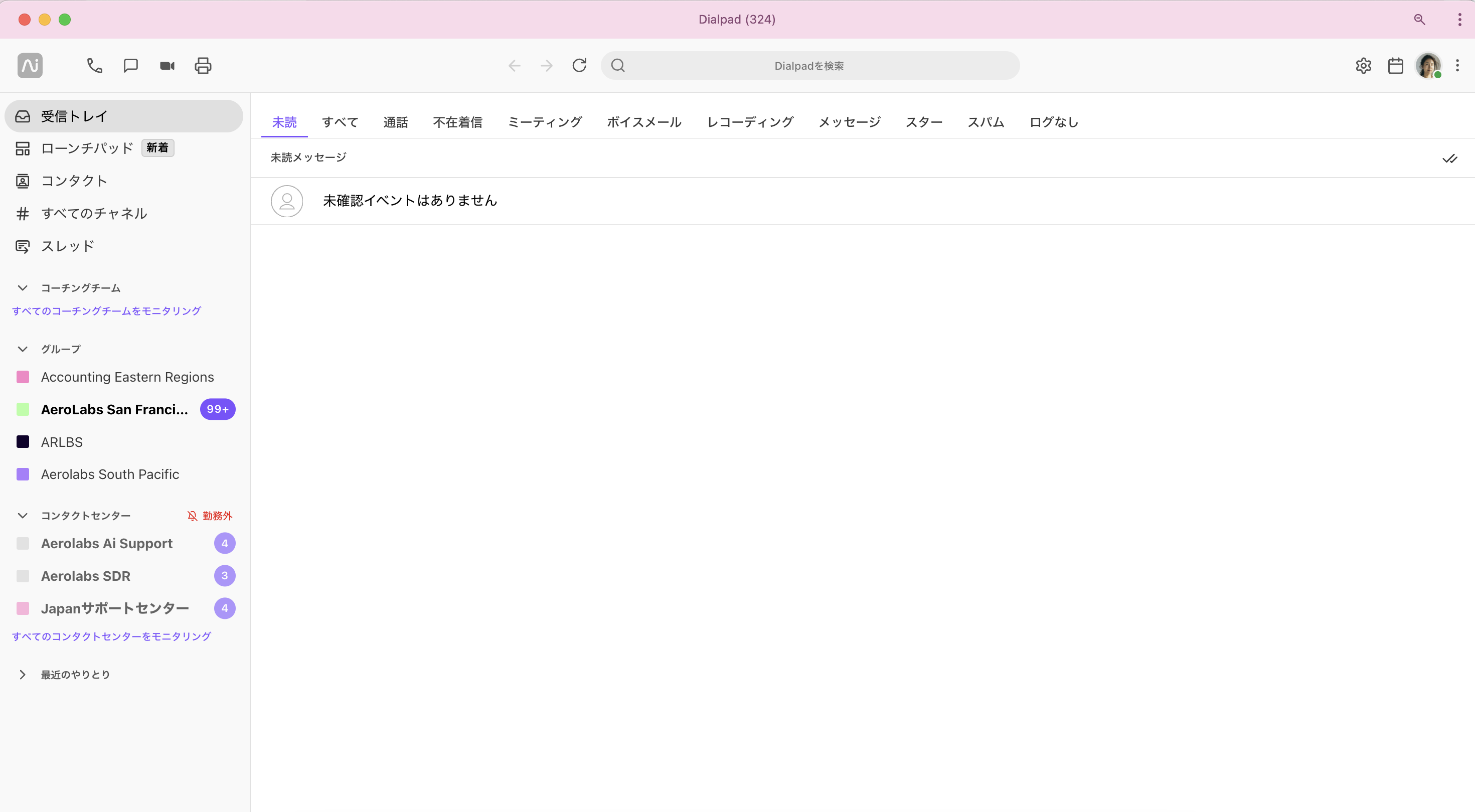The width and height of the screenshot is (1475, 812).
Task: Select the ボイスメール tab in inbox
Action: point(644,122)
